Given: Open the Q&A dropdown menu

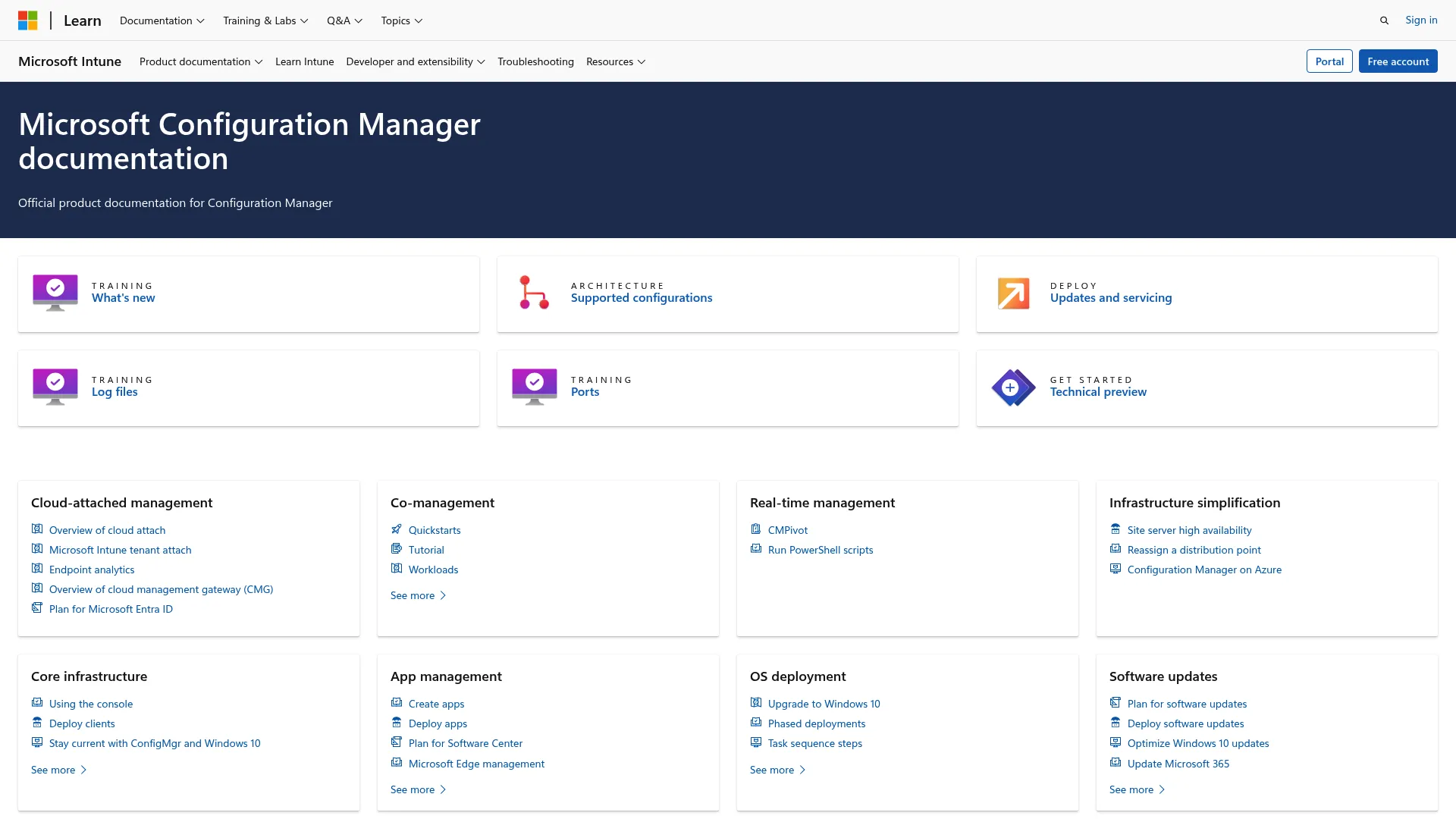Looking at the screenshot, I should (344, 20).
